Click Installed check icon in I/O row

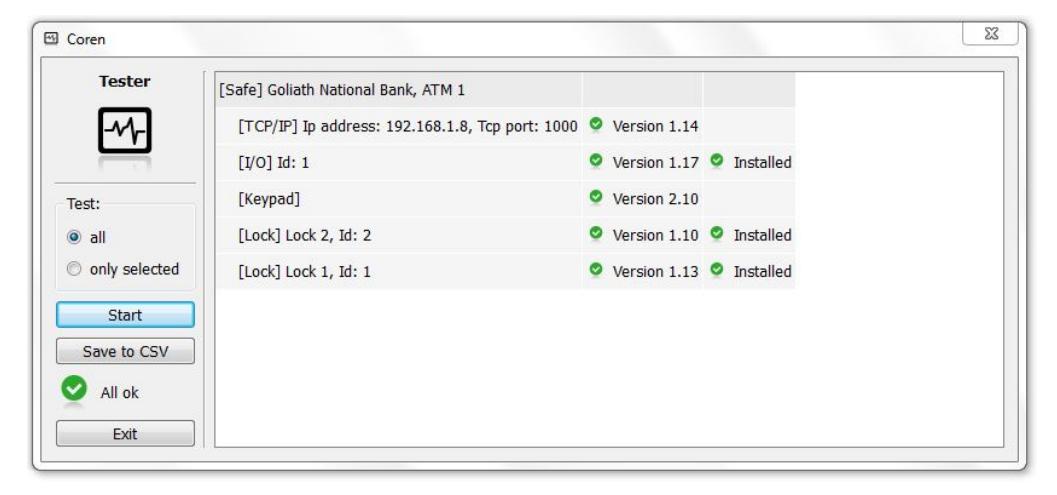click(717, 160)
